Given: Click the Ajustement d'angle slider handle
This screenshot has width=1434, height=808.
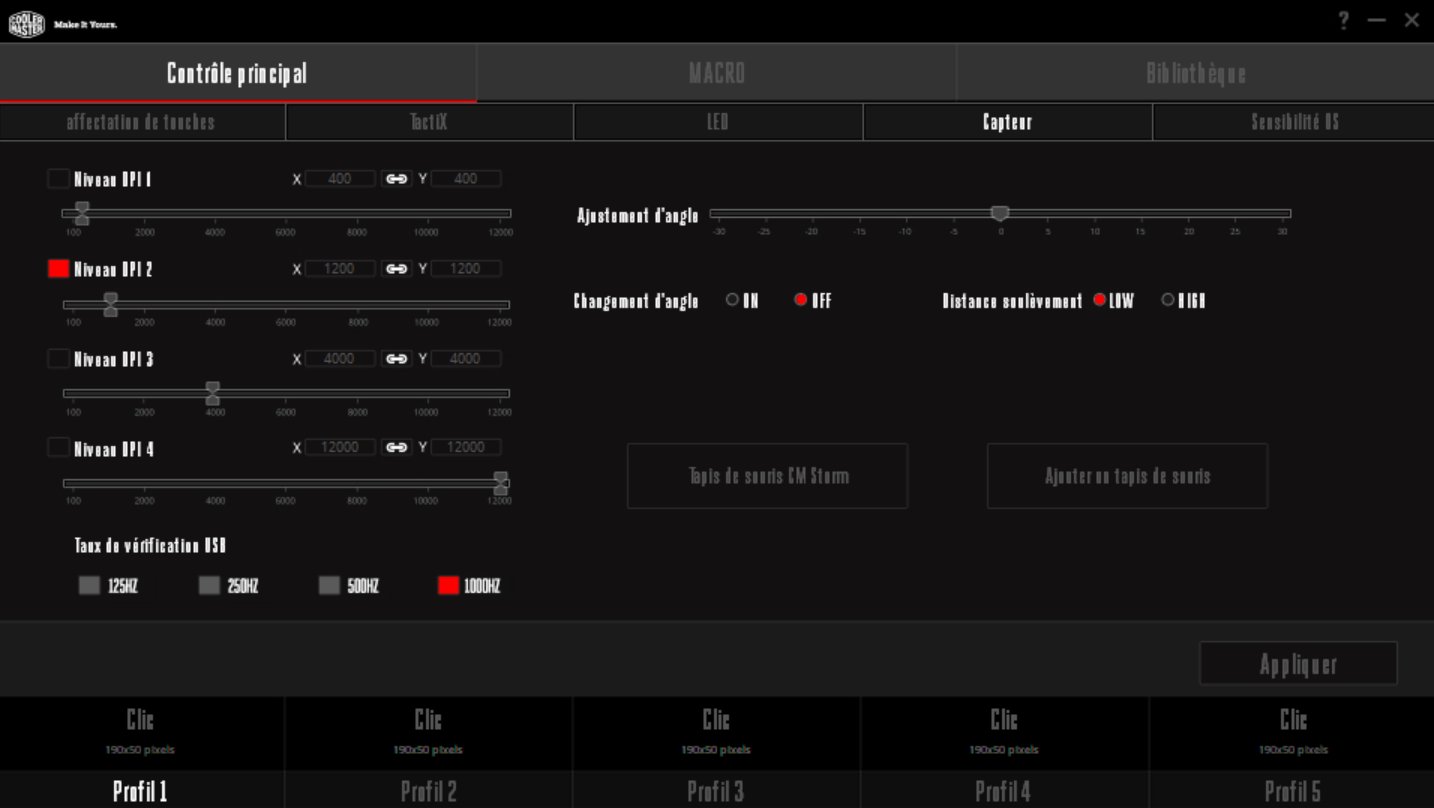Looking at the screenshot, I should coord(999,213).
